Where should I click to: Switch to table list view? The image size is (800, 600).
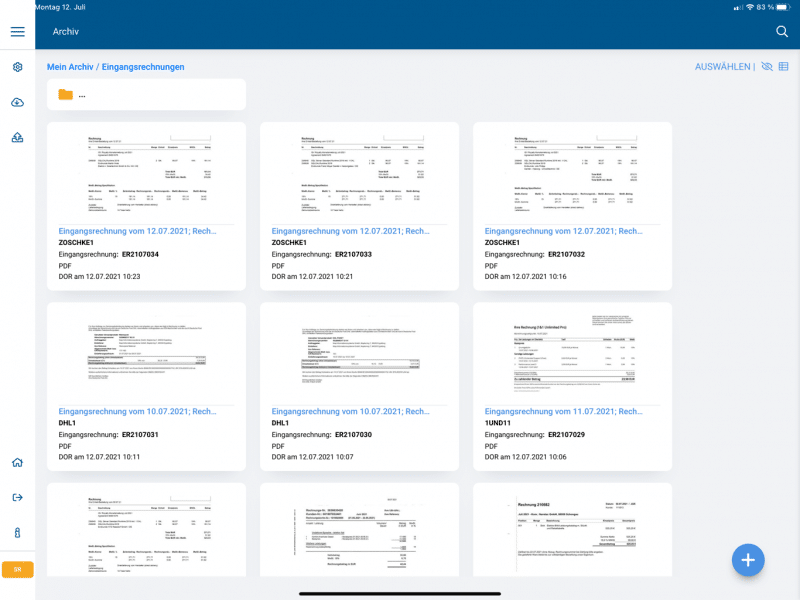(784, 67)
